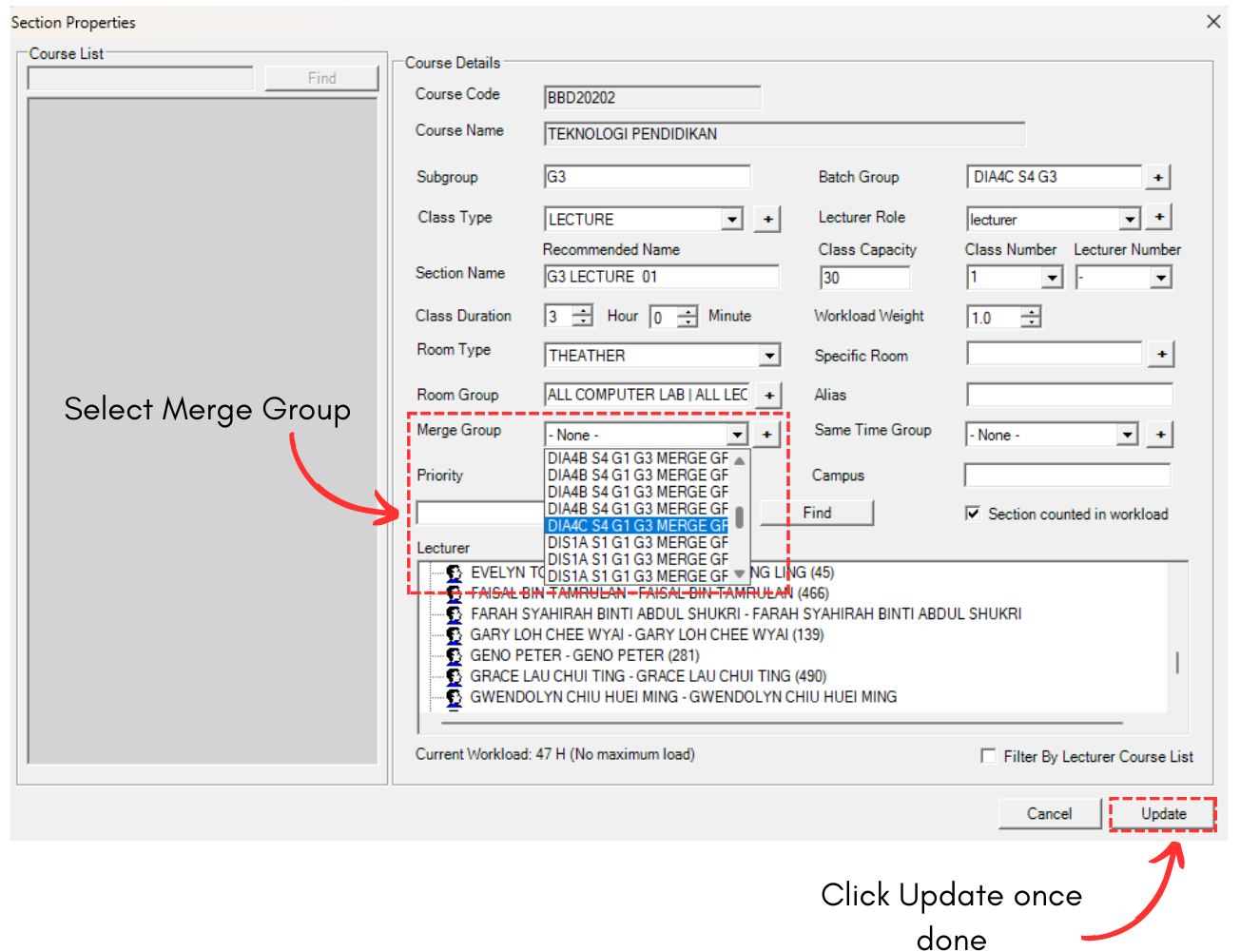The width and height of the screenshot is (1240, 952).
Task: Uncheck Section counted in workload
Action: [x=973, y=514]
